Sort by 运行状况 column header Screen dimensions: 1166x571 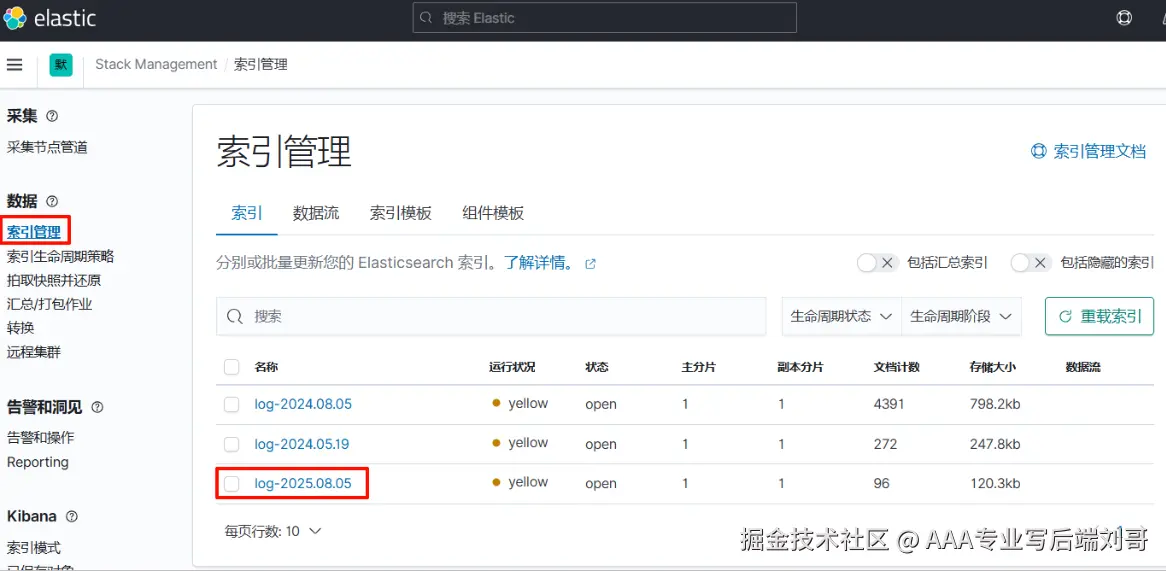[x=512, y=367]
